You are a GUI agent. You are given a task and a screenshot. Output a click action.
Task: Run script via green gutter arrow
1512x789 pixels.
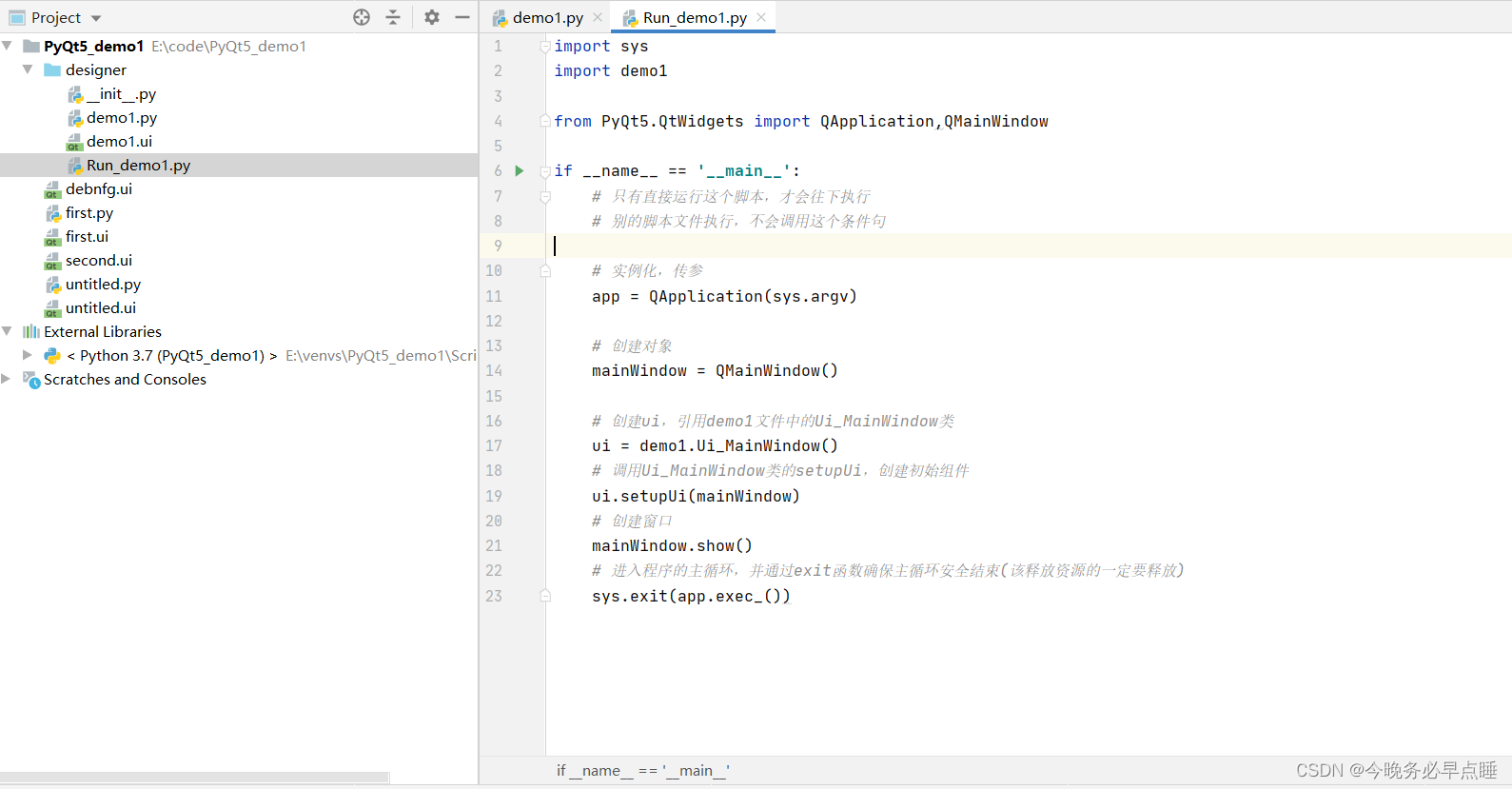point(520,170)
